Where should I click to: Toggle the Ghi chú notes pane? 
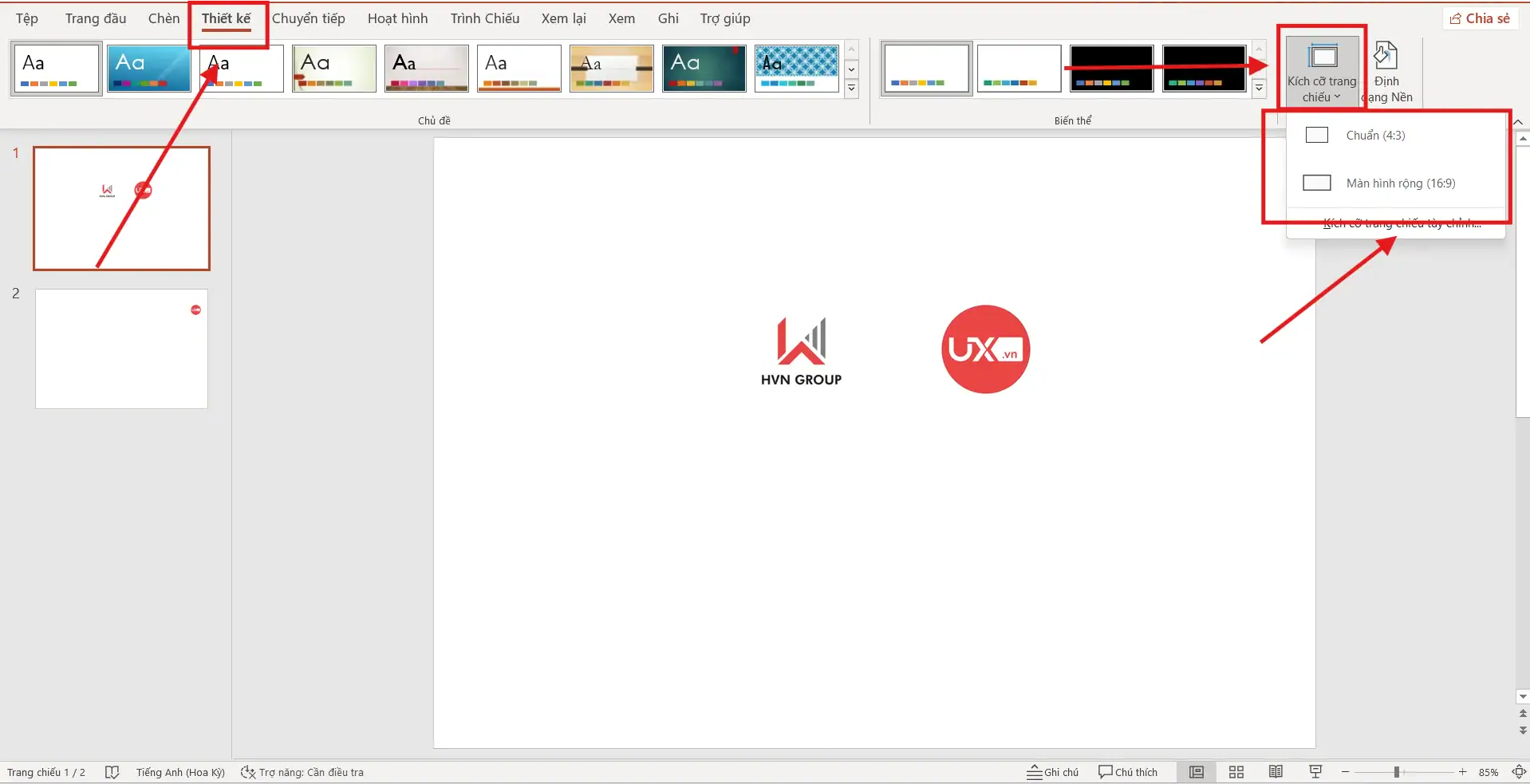point(1053,772)
